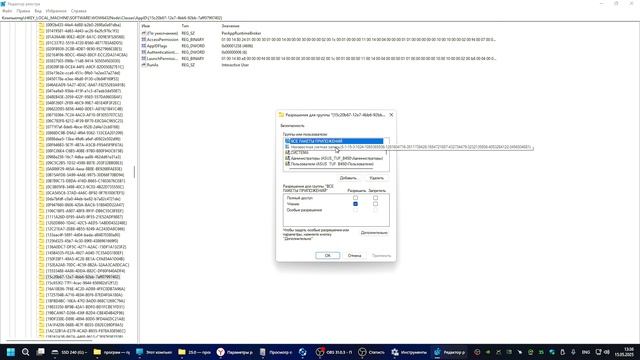
Task: Allow Полный доступ checkbox
Action: [x=355, y=198]
